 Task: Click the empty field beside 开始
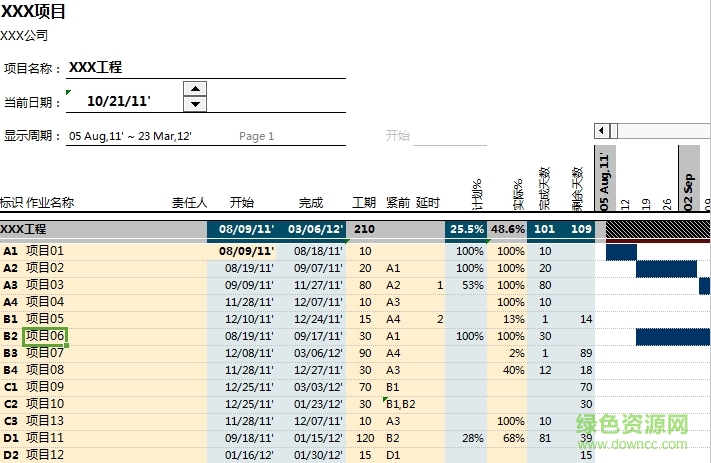[450, 137]
